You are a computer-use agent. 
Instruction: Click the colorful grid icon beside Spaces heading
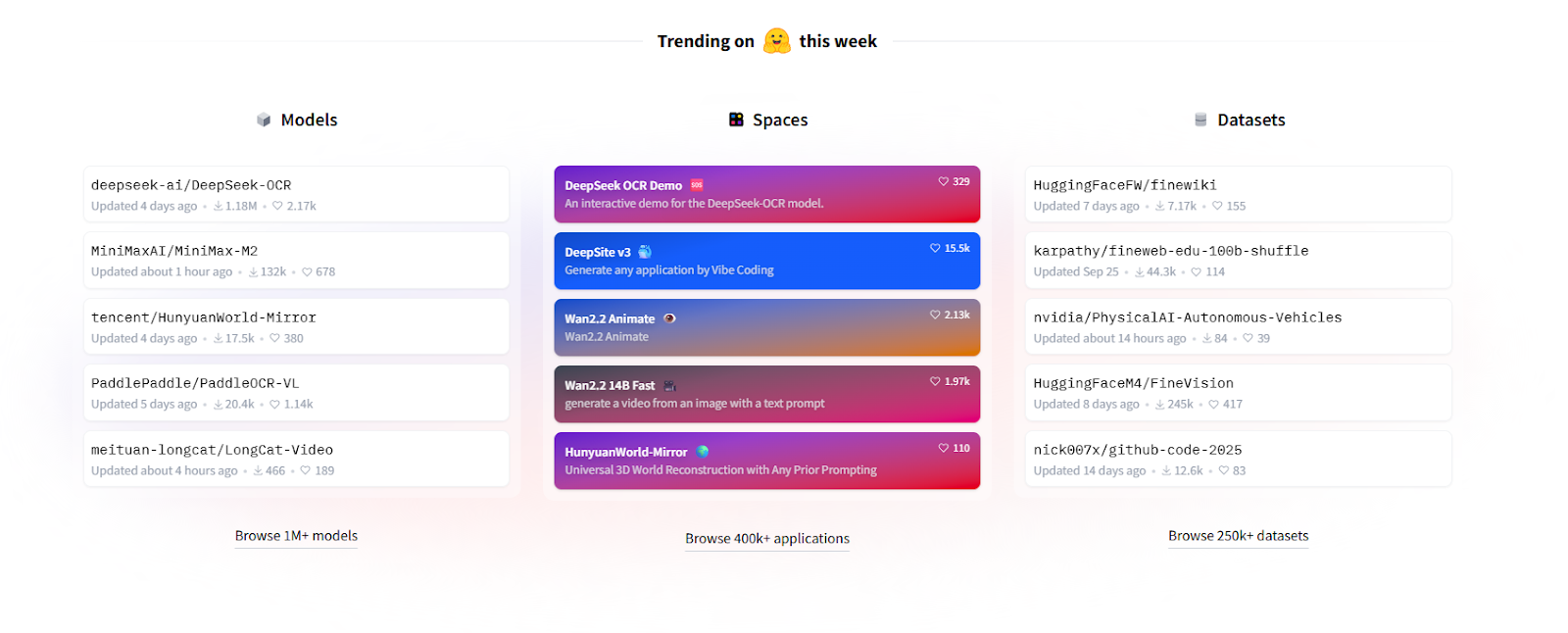(x=735, y=119)
